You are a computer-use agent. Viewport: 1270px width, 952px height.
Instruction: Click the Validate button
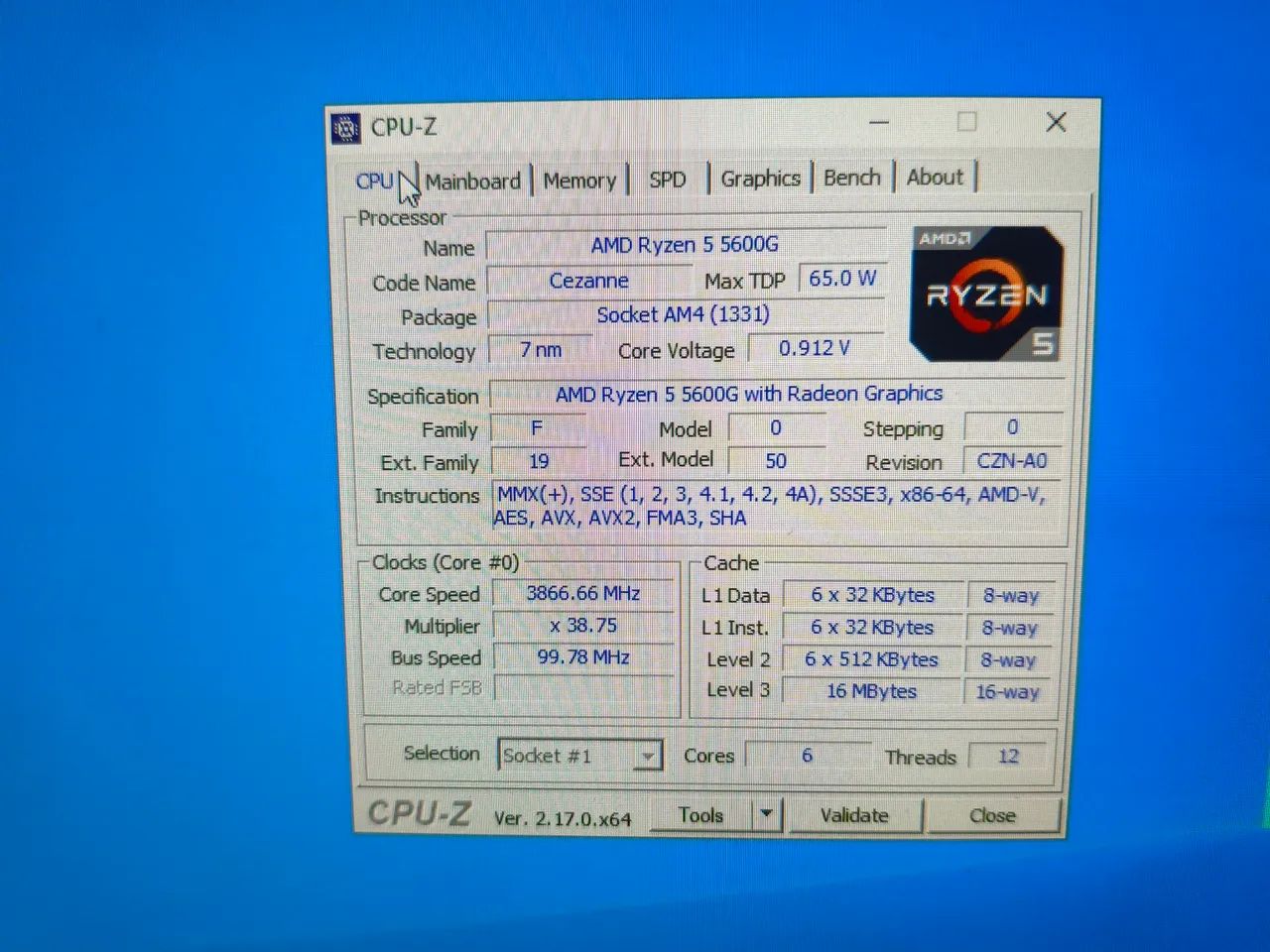tap(854, 815)
